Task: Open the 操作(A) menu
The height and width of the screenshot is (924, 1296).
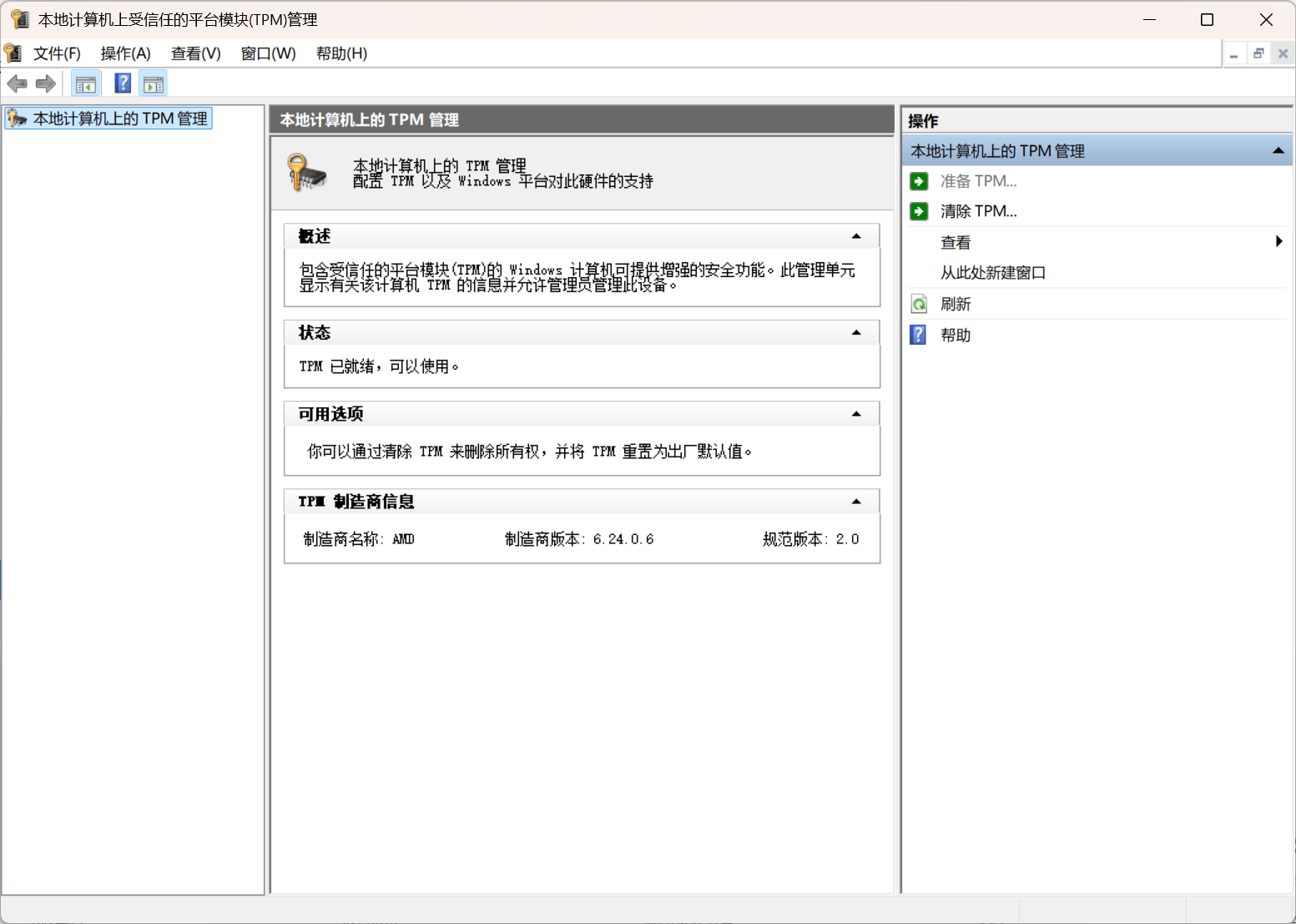Action: click(x=125, y=53)
